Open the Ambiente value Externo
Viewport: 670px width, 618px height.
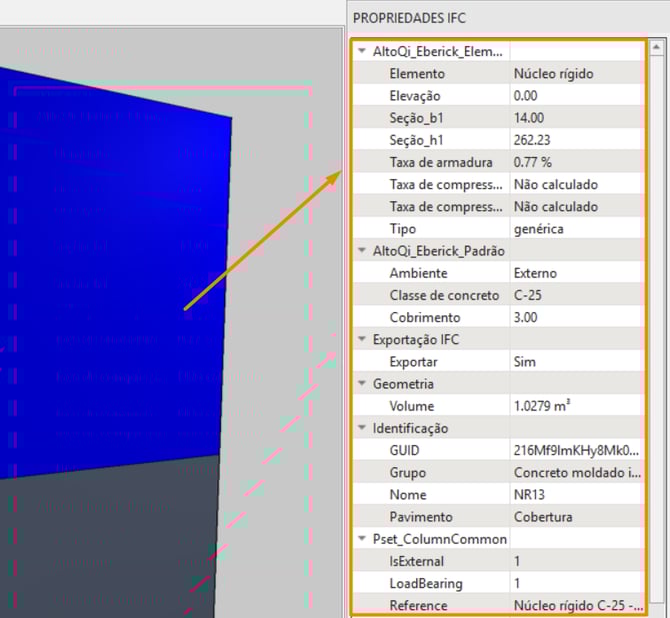pos(575,273)
